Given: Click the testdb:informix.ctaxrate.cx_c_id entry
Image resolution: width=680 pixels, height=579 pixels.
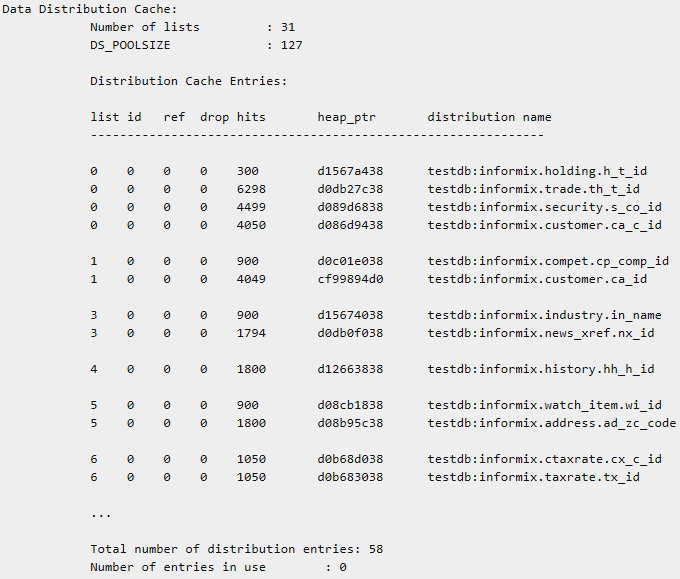Looking at the screenshot, I should pos(544,459).
